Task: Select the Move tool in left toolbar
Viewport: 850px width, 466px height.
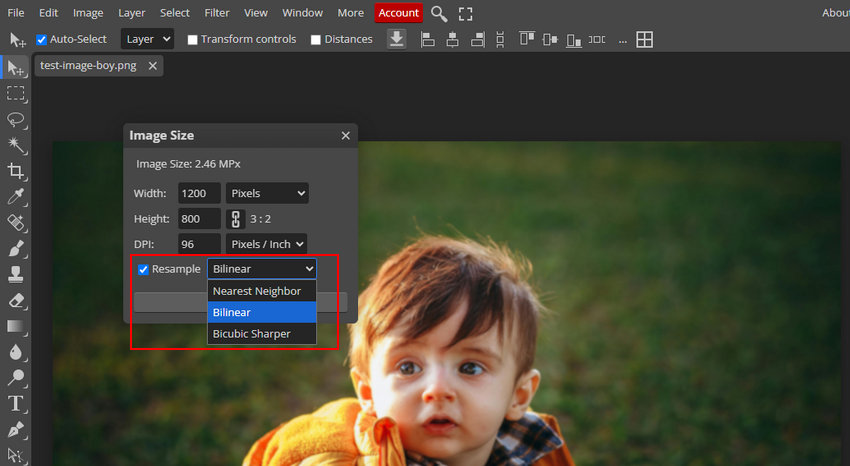Action: pyautogui.click(x=16, y=68)
